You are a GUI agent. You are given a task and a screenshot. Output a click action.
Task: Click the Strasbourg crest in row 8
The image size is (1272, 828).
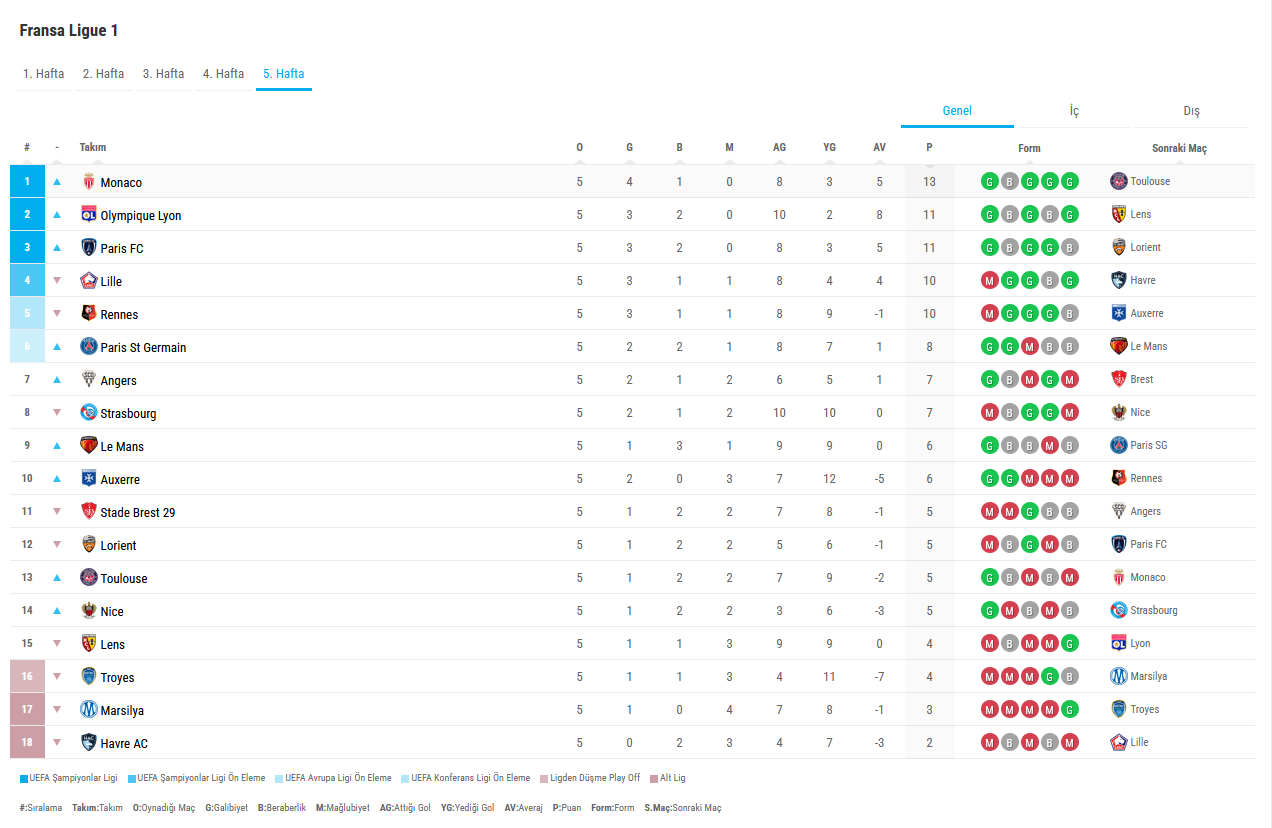[x=89, y=413]
